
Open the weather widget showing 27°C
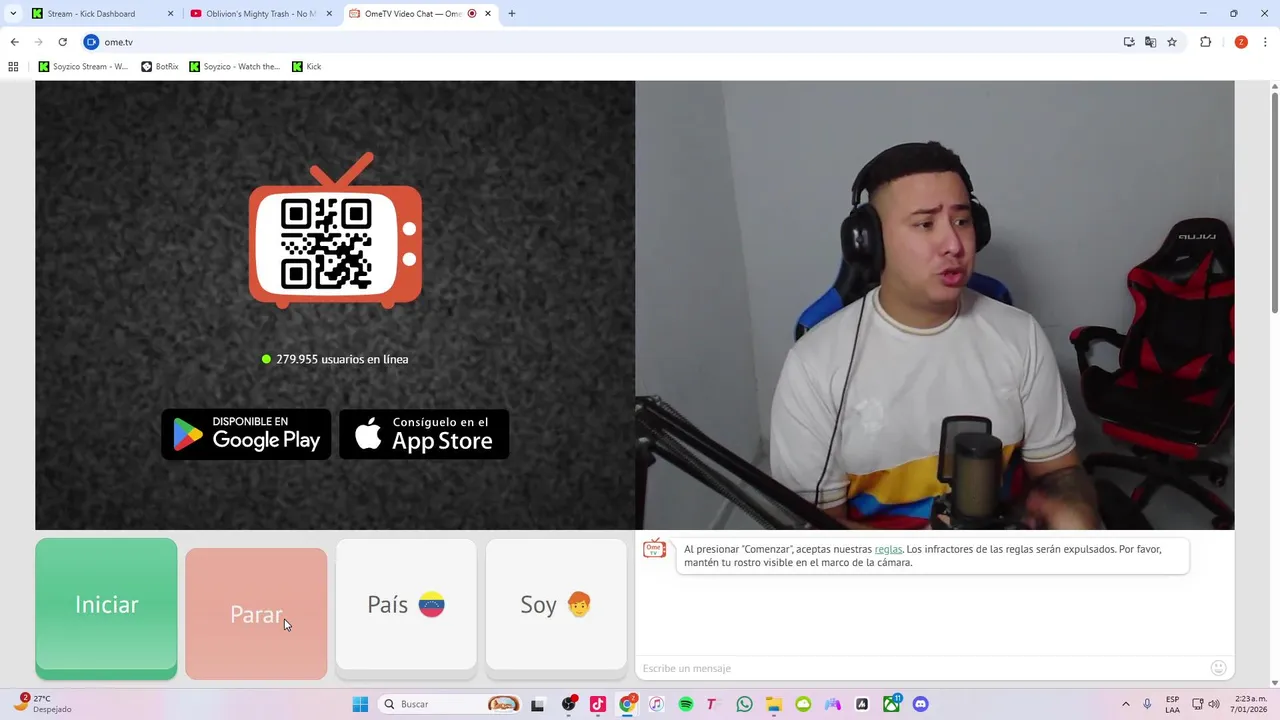pos(42,704)
